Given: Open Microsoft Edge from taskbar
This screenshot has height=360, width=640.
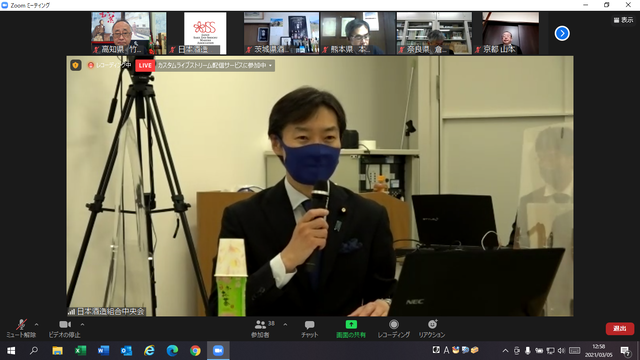Looking at the screenshot, I should tap(172, 351).
